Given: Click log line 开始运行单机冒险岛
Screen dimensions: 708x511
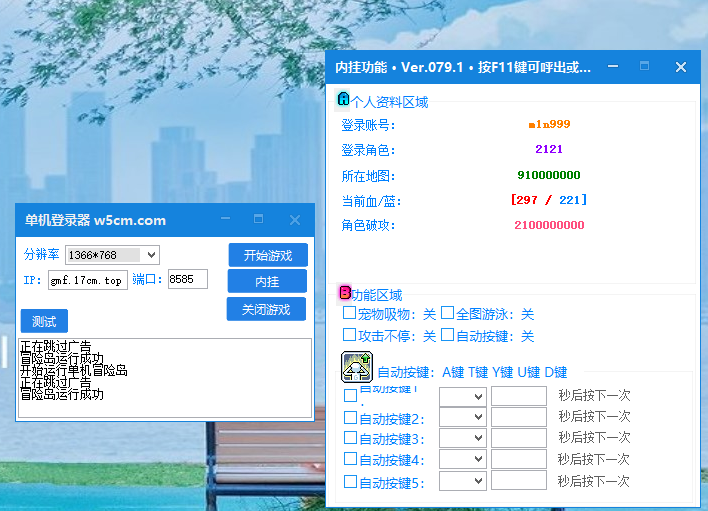Looking at the screenshot, I should [74, 371].
